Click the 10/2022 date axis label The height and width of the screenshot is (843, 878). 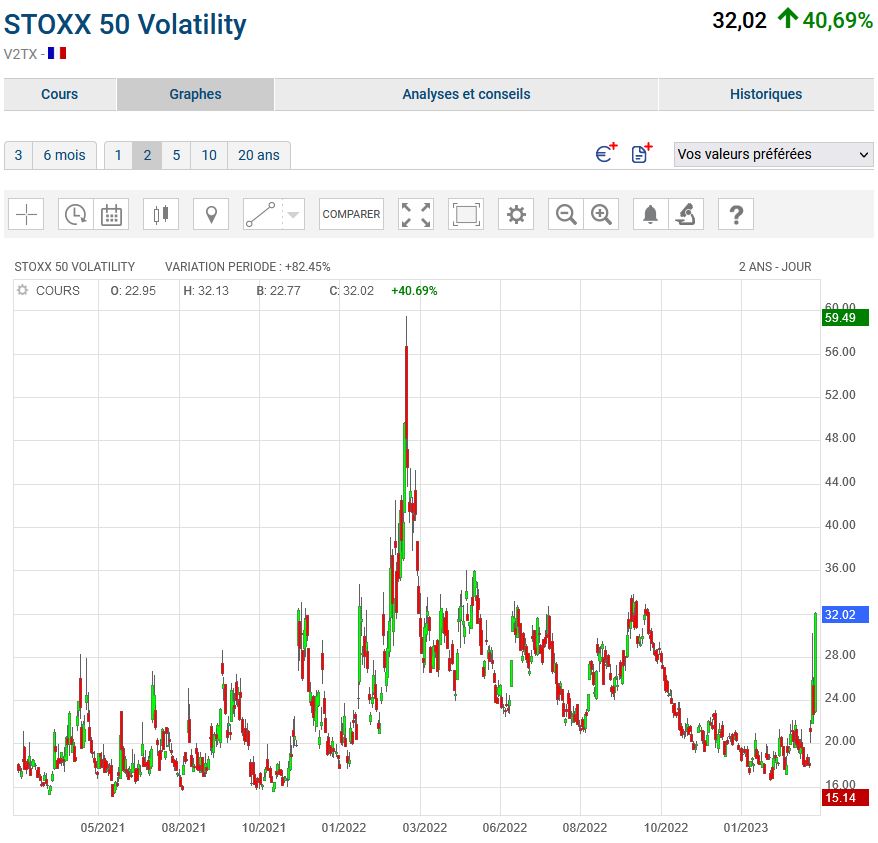tap(666, 827)
